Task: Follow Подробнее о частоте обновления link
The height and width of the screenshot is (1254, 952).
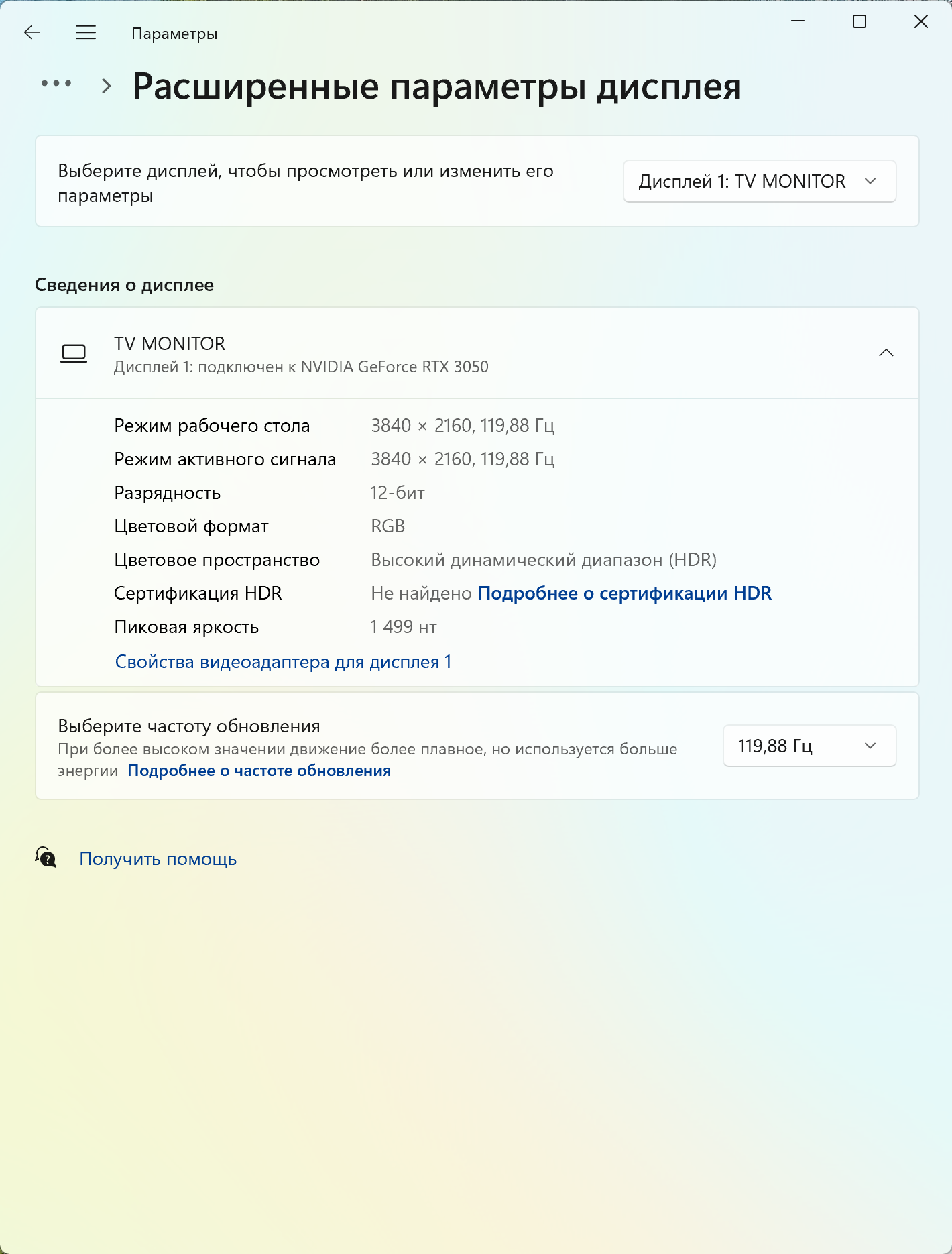Action: (259, 771)
